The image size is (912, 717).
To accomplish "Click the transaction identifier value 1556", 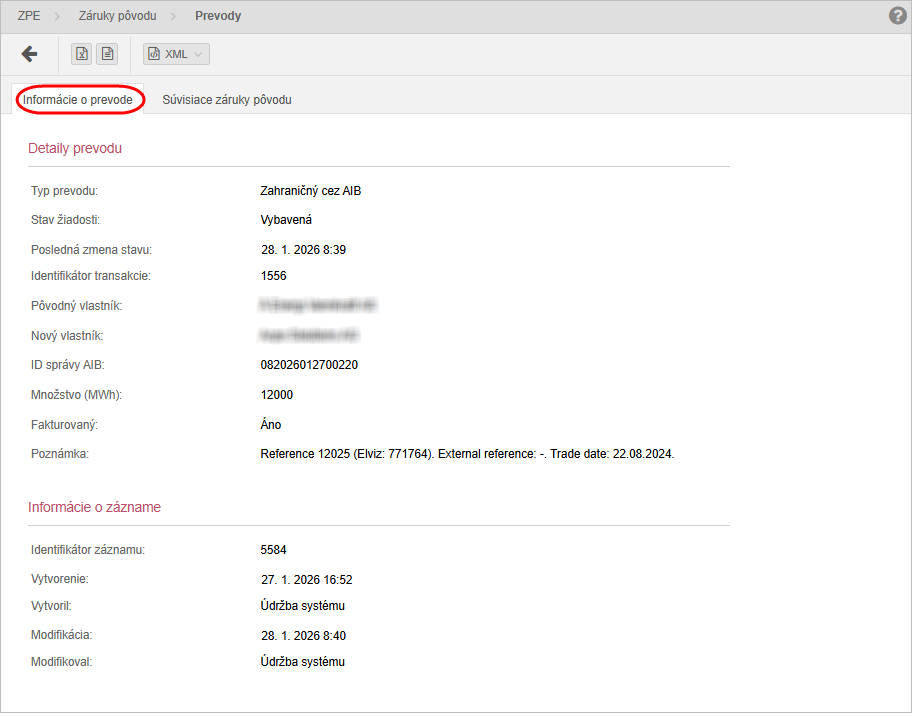I will 273,276.
